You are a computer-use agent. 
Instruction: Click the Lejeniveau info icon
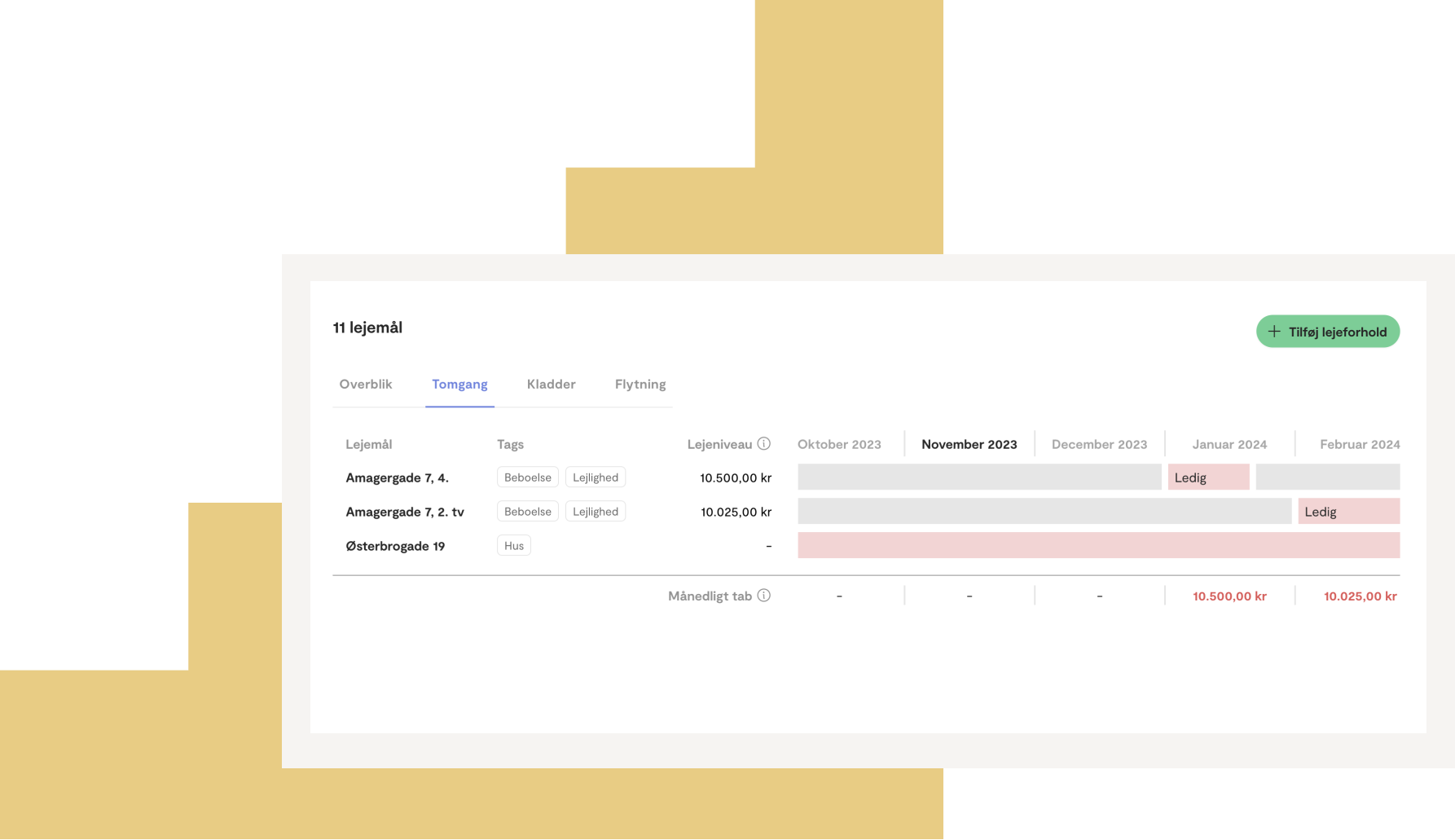click(763, 444)
